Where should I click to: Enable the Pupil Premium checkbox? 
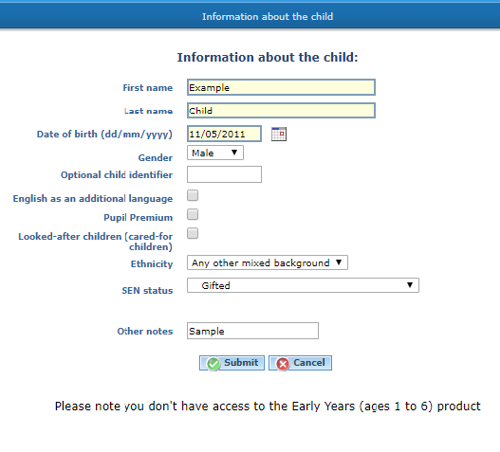click(x=193, y=214)
